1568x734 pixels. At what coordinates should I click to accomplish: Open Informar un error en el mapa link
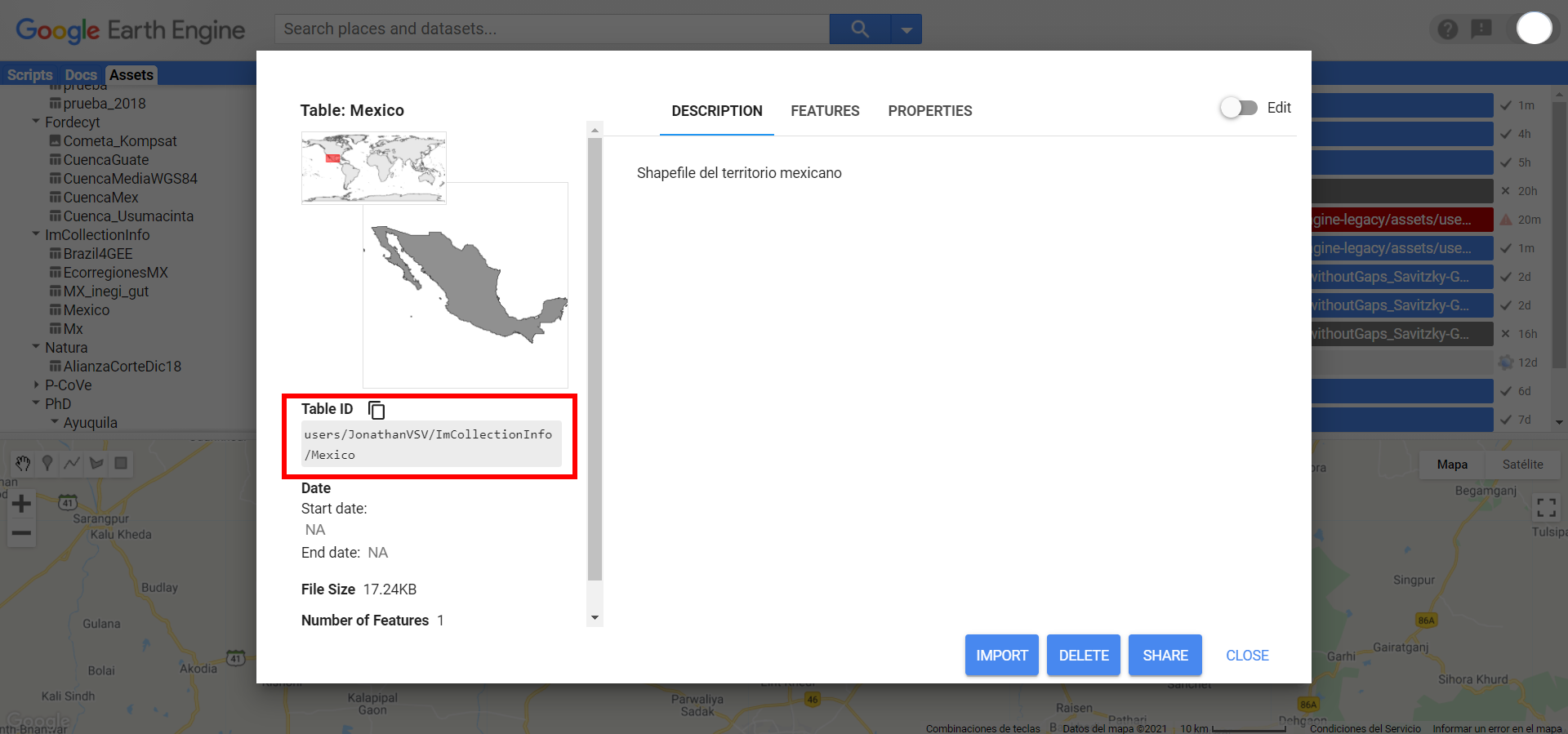tap(1497, 728)
